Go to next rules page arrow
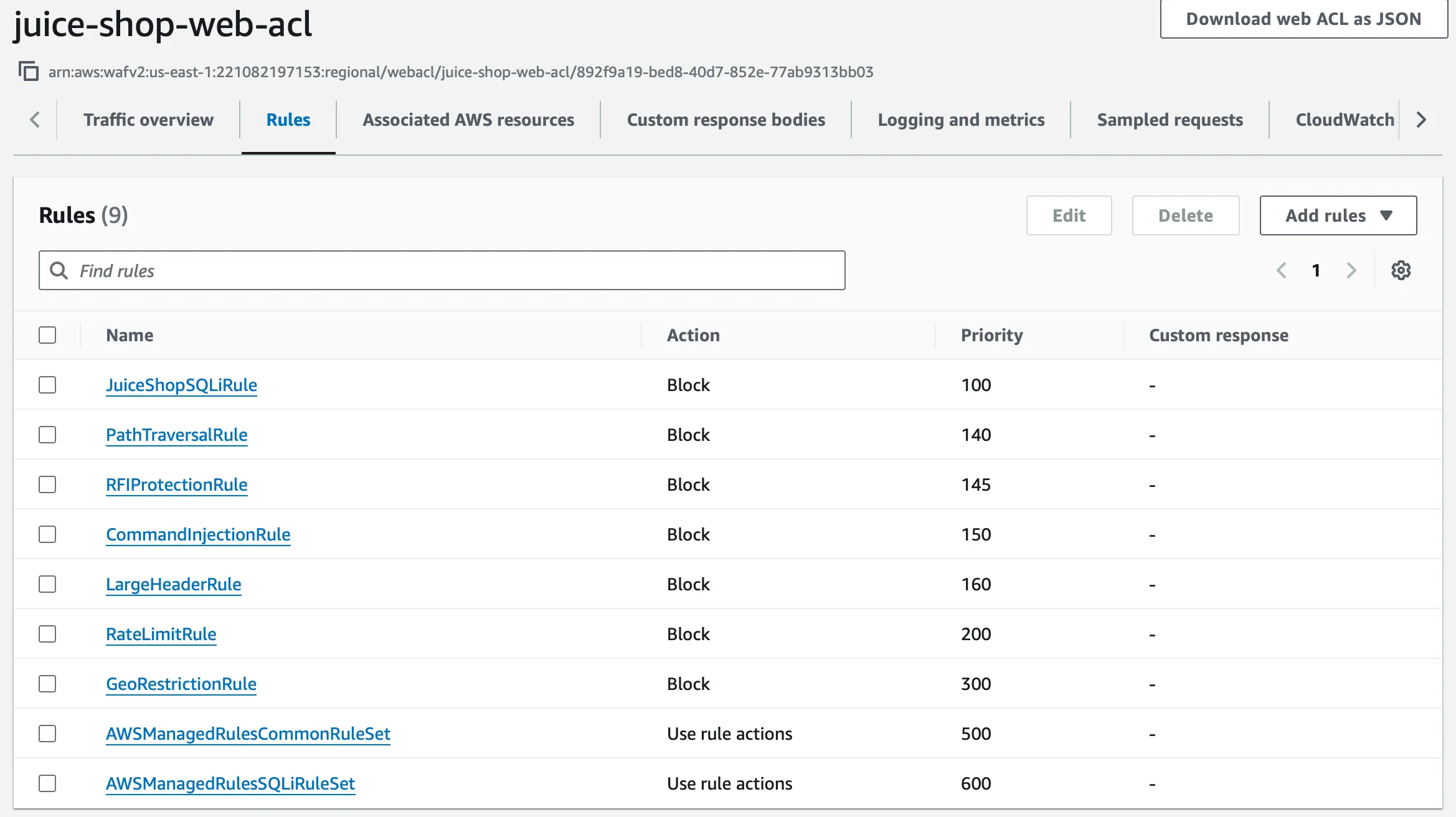 [1351, 270]
